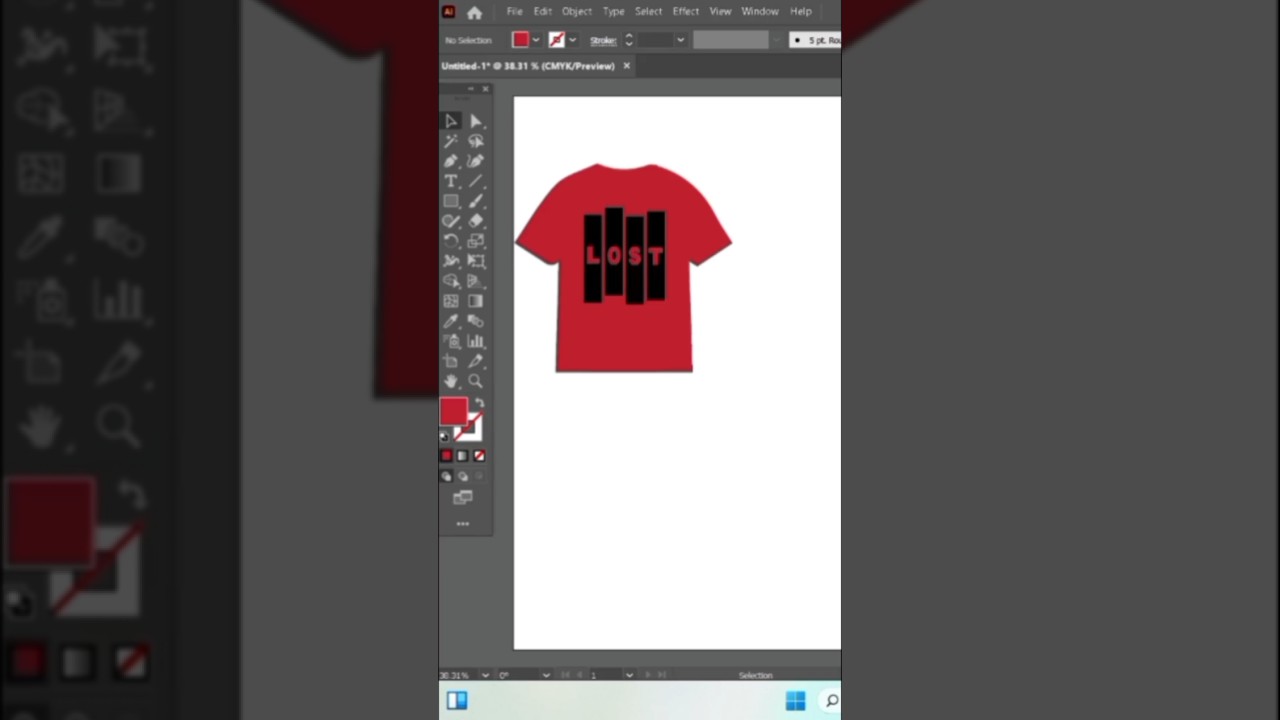Screen dimensions: 1280x720
Task: Open the File menu
Action: [514, 11]
